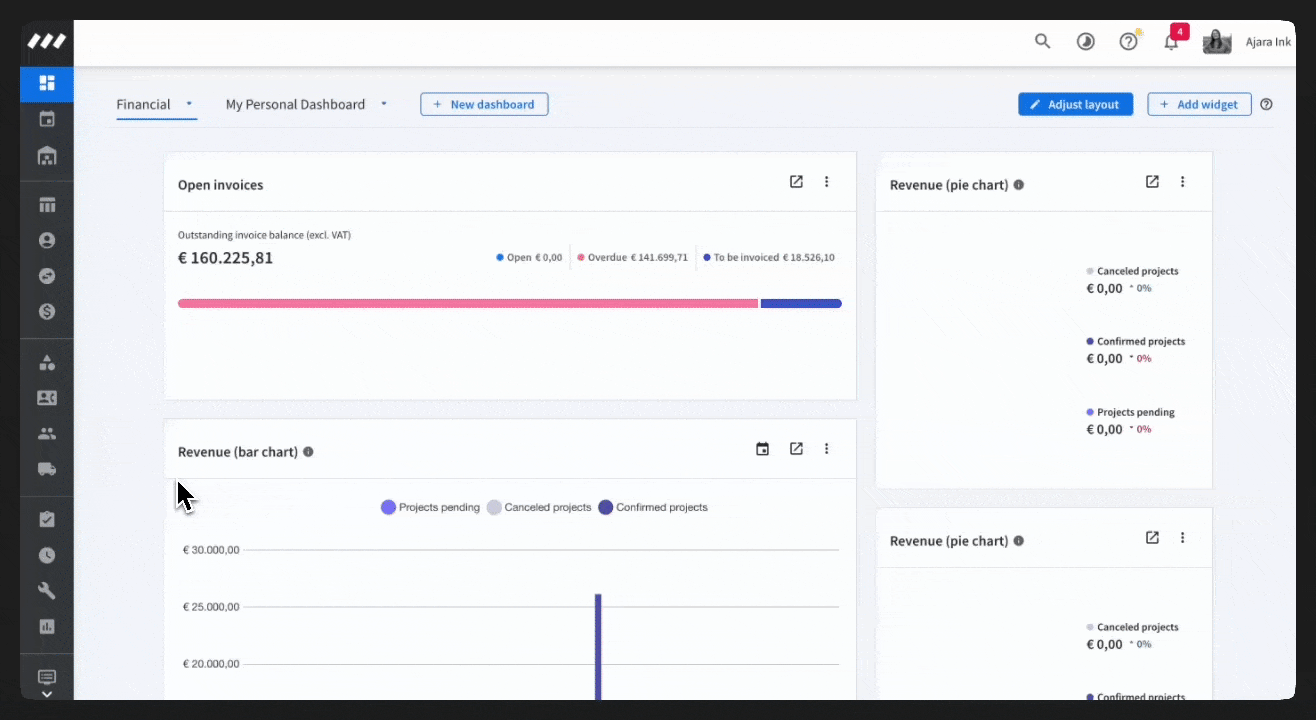Open the contact card sidebar icon
Viewport: 1316px width, 720px height.
47,398
